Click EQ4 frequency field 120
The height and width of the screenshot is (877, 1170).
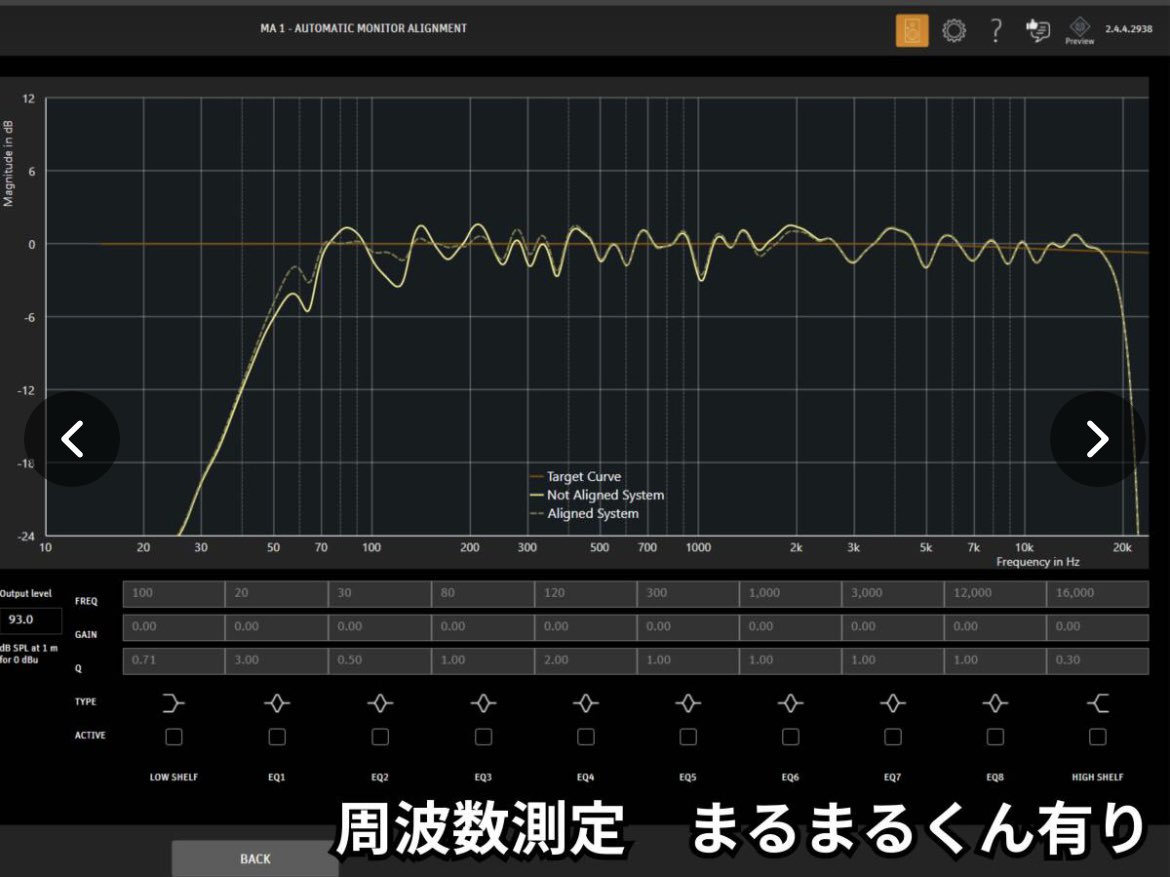(x=585, y=593)
